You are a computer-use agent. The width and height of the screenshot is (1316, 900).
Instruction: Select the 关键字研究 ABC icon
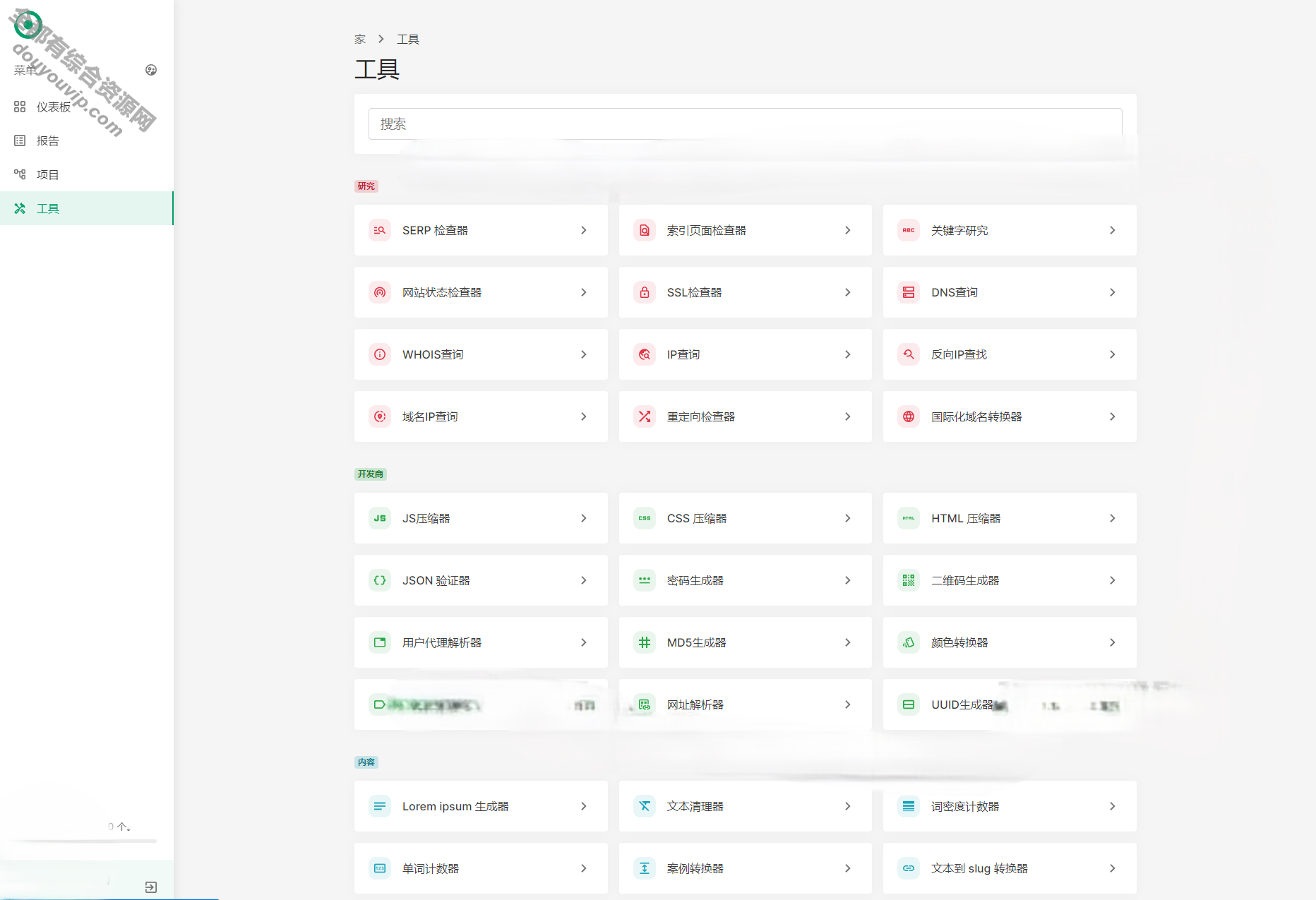point(909,230)
